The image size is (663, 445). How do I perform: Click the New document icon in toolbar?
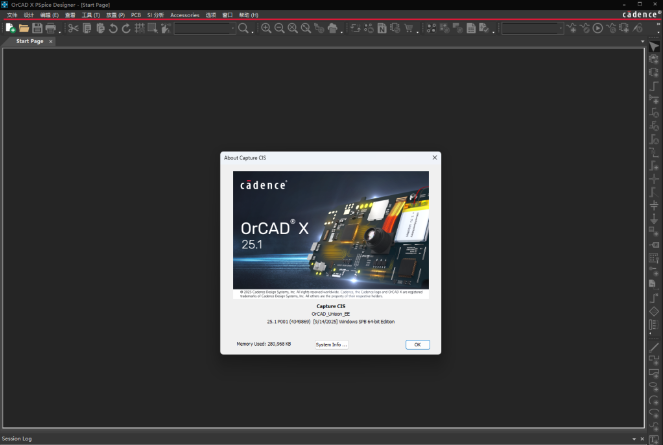point(10,29)
